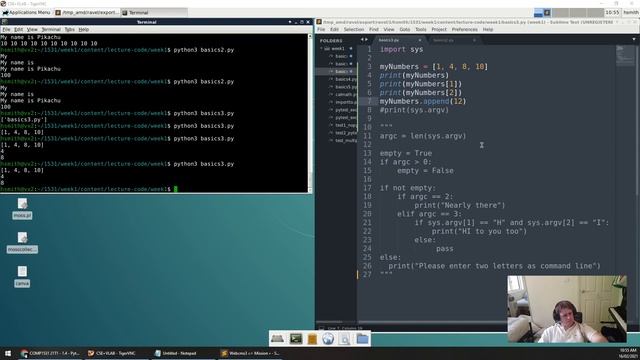640x360 pixels.
Task: Open the Terminal window's Help menu
Action: coord(84,29)
